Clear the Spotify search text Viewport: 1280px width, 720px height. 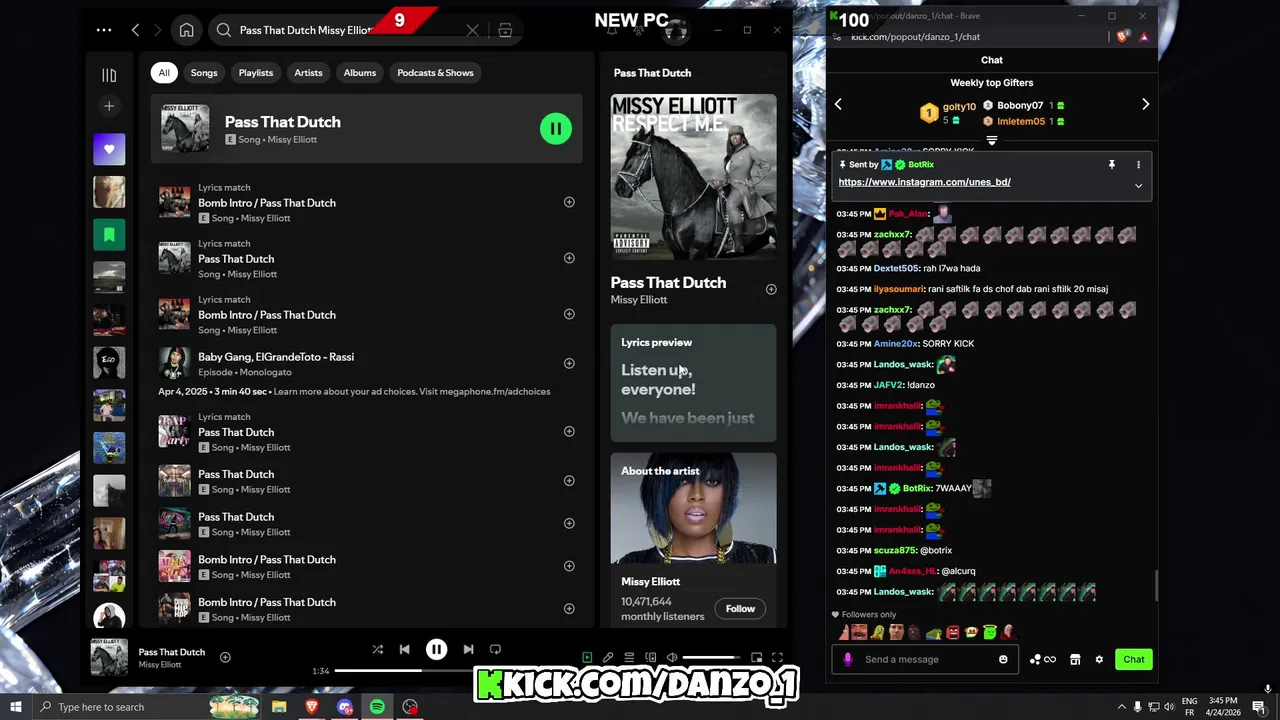[473, 30]
